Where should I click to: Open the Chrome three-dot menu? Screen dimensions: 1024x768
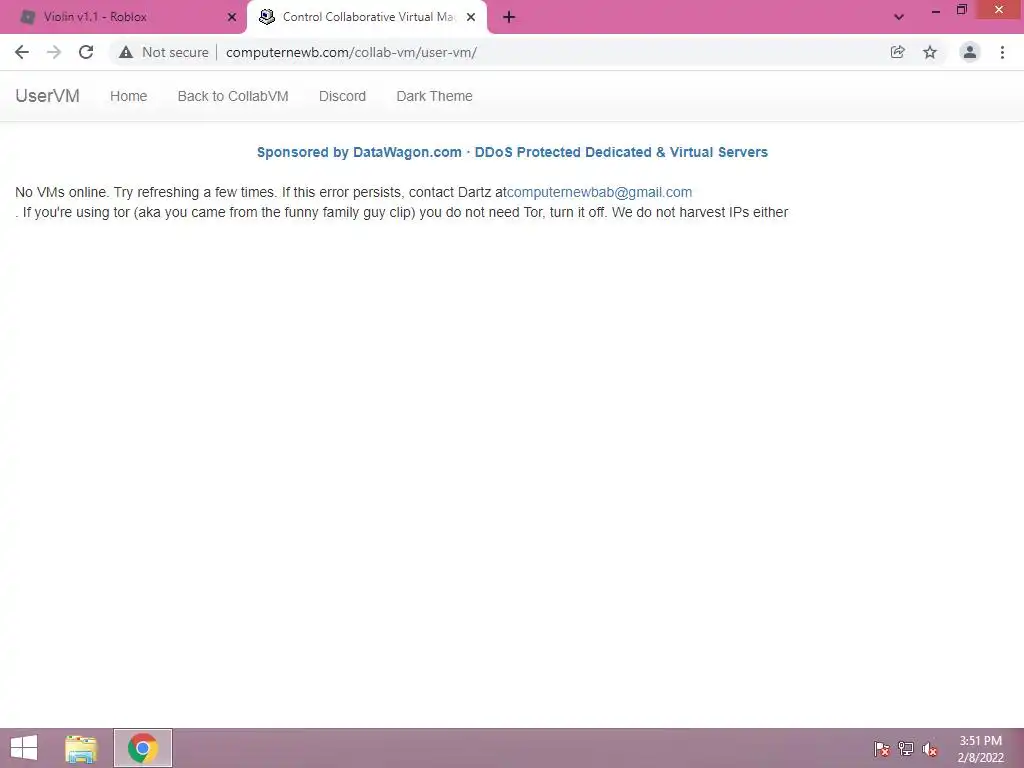1002,52
